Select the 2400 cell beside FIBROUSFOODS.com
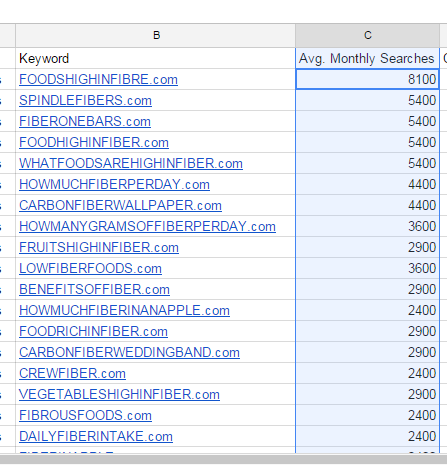 (x=367, y=415)
